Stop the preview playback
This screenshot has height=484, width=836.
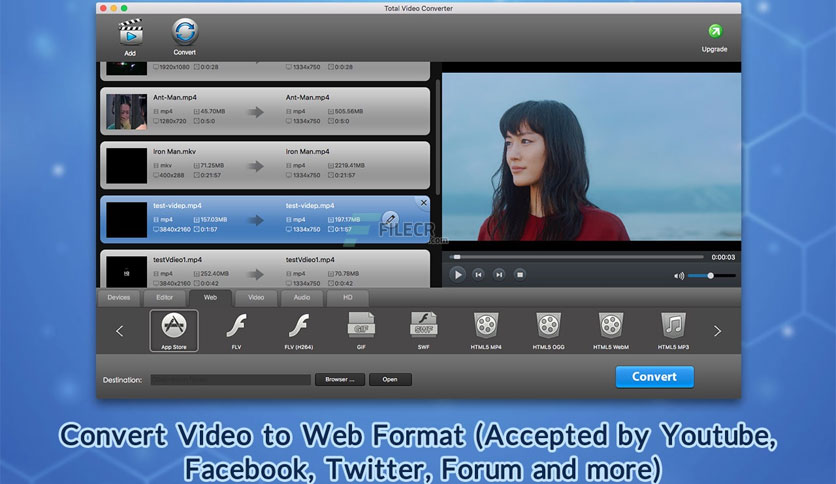(x=519, y=275)
